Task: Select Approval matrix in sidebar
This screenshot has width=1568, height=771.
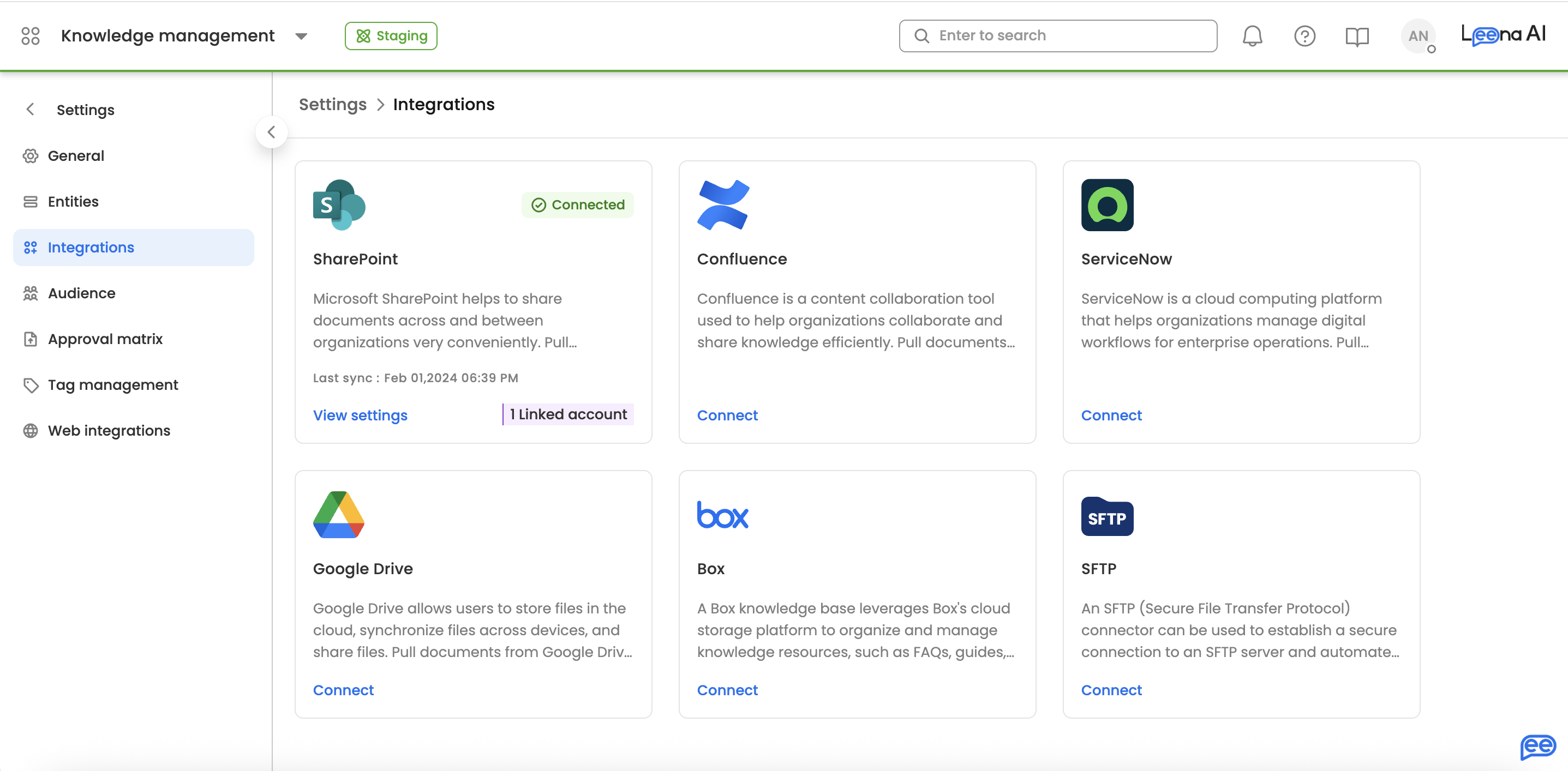Action: coord(105,339)
